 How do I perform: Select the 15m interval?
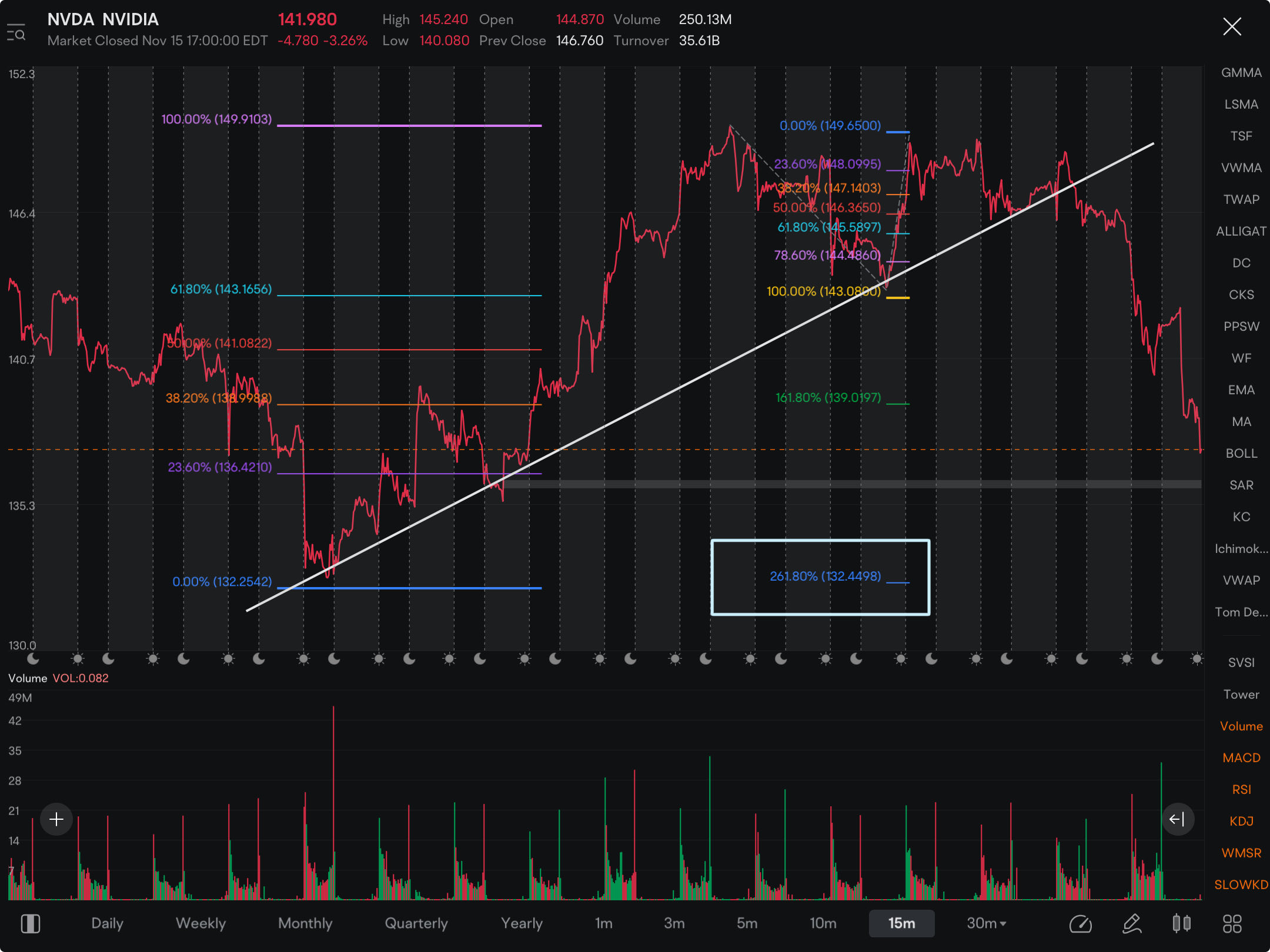(902, 923)
